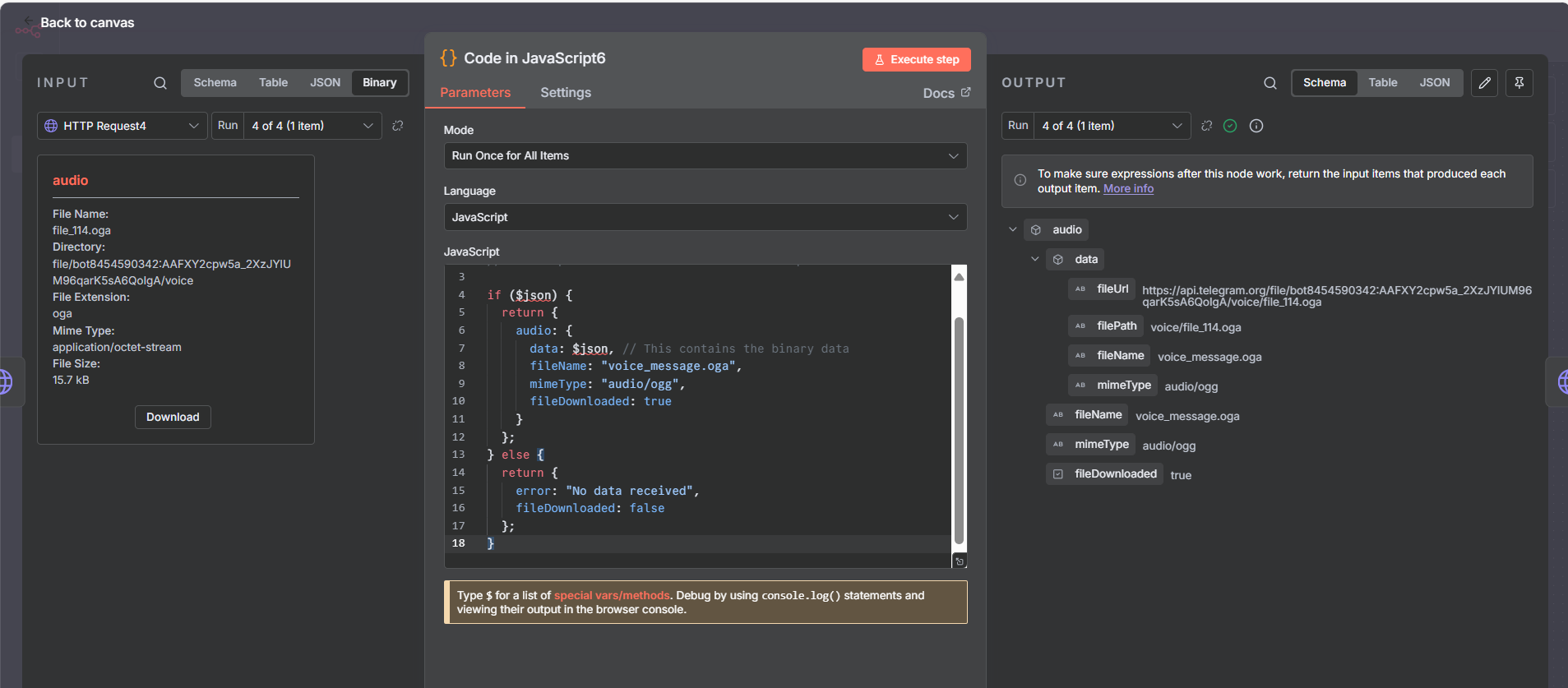This screenshot has height=688, width=1568.
Task: Switch input view to Table
Action: [x=273, y=83]
